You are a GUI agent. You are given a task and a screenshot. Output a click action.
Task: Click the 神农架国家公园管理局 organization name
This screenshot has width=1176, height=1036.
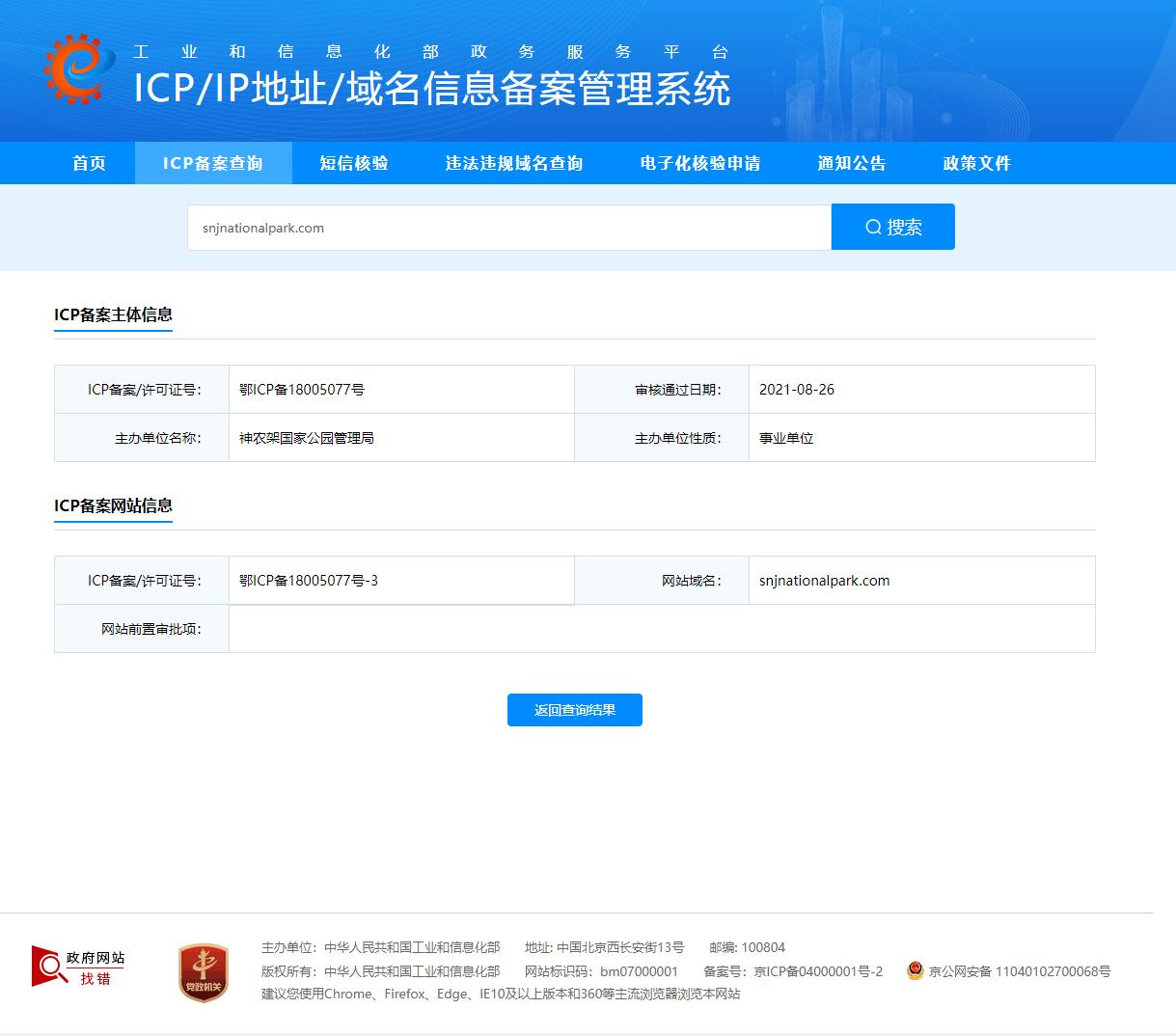click(307, 438)
